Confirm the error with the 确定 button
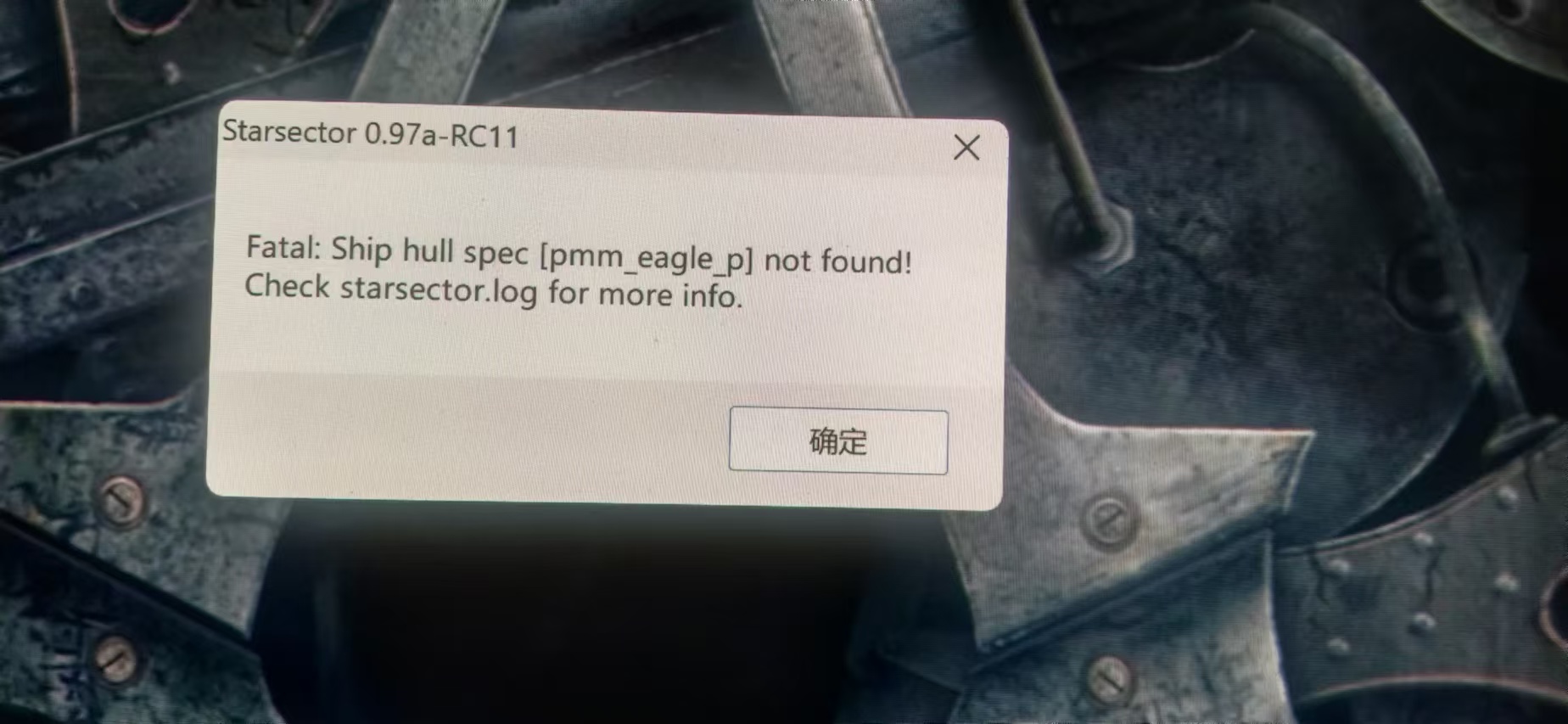1568x724 pixels. (x=838, y=441)
